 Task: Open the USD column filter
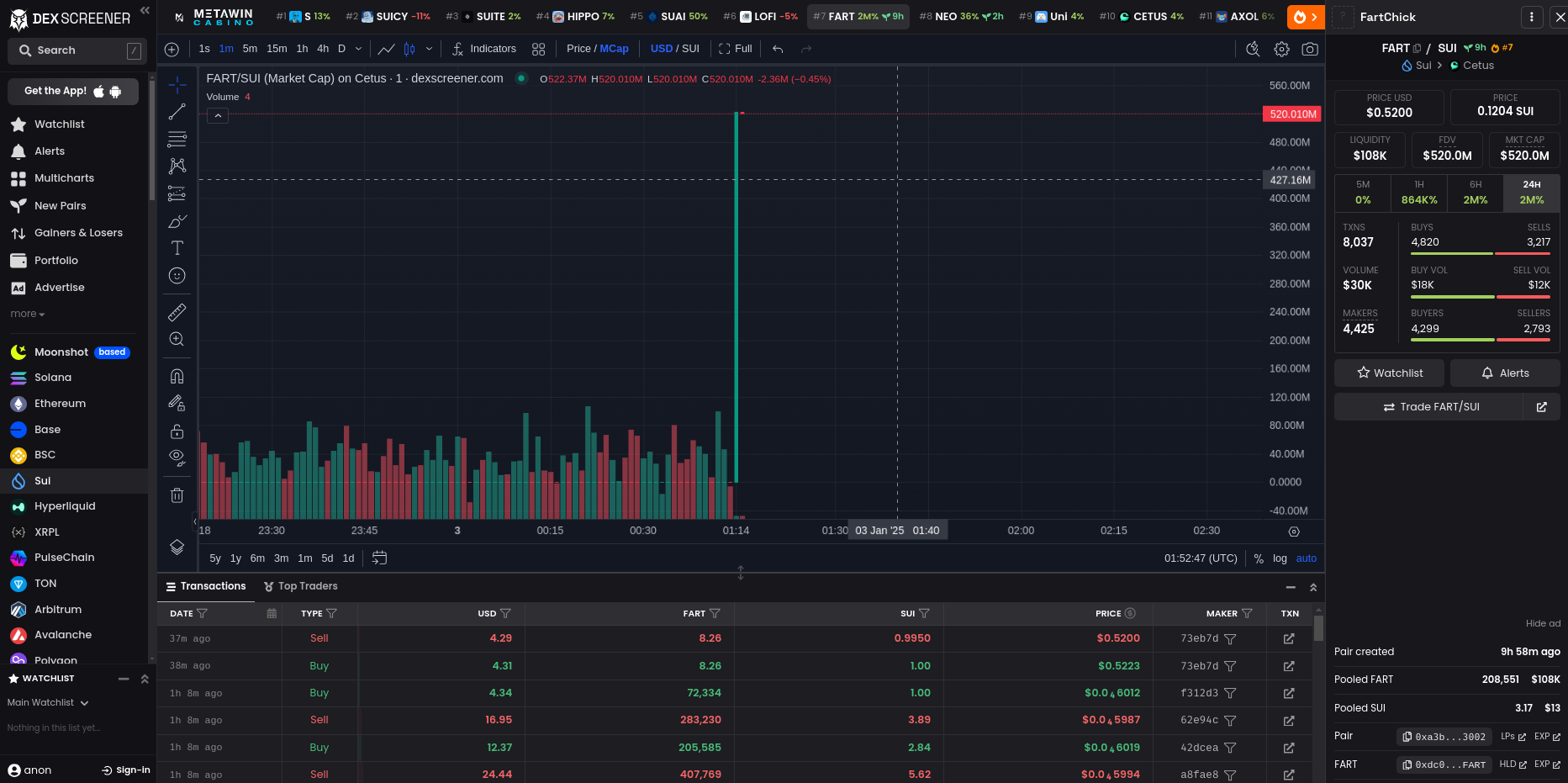[505, 613]
